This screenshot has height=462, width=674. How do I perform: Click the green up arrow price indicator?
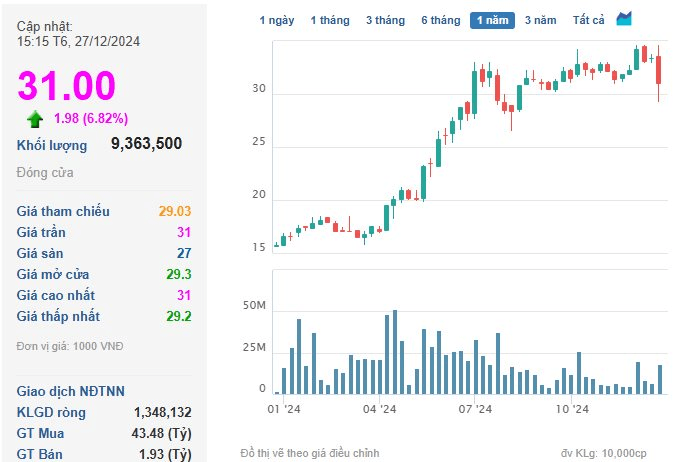tap(35, 119)
